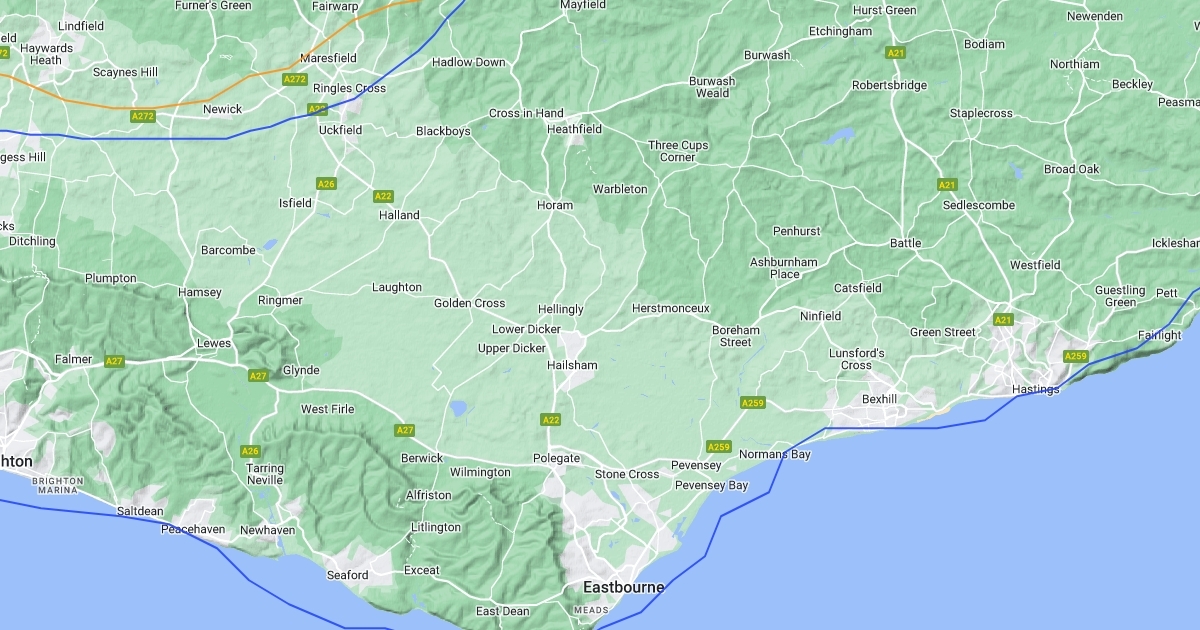Click the A272 road shield west of Newick
Image resolution: width=1200 pixels, height=630 pixels.
point(143,117)
